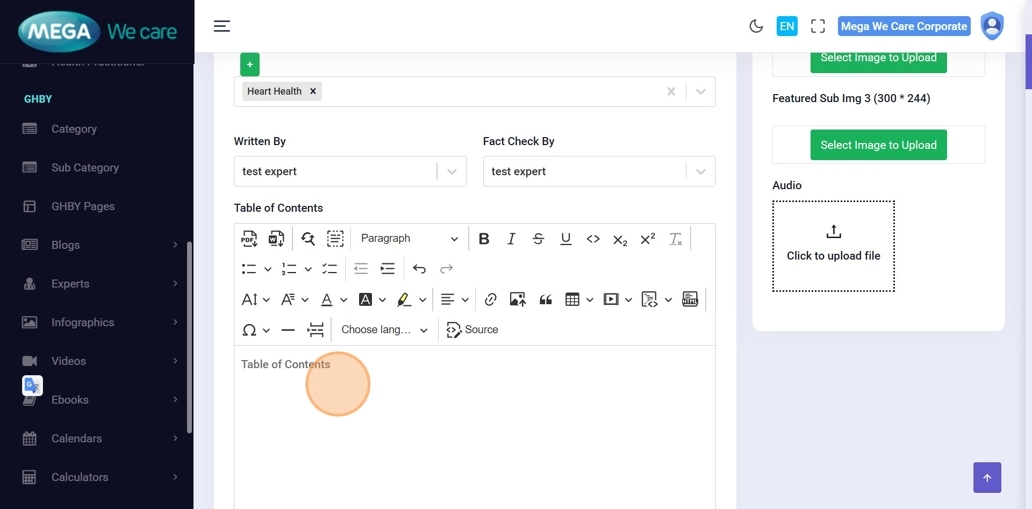
Task: Insert a horizontal line
Action: (x=288, y=330)
